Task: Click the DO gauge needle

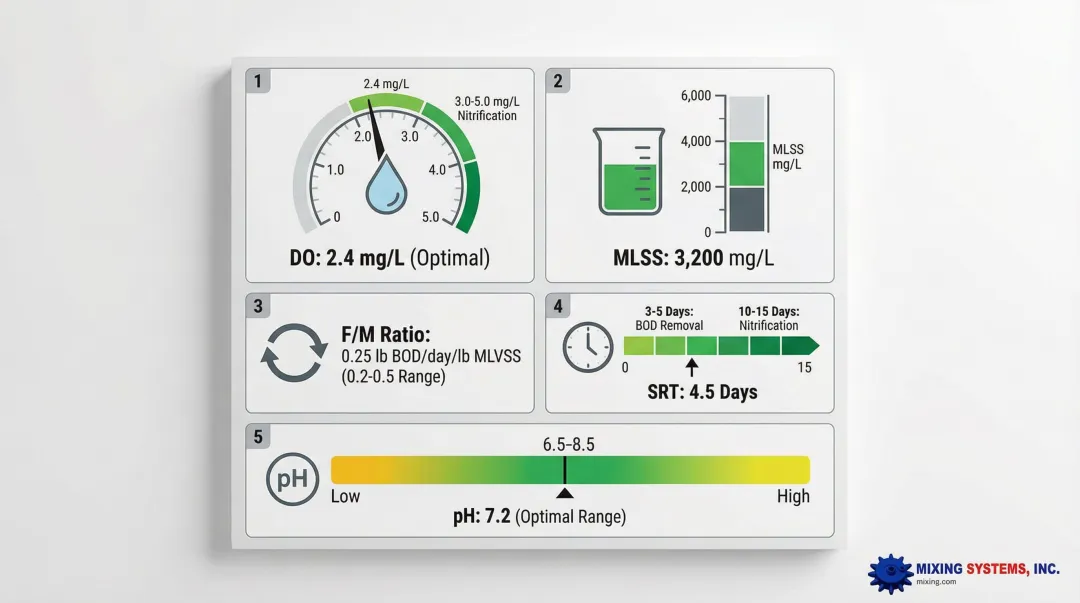Action: (x=376, y=130)
